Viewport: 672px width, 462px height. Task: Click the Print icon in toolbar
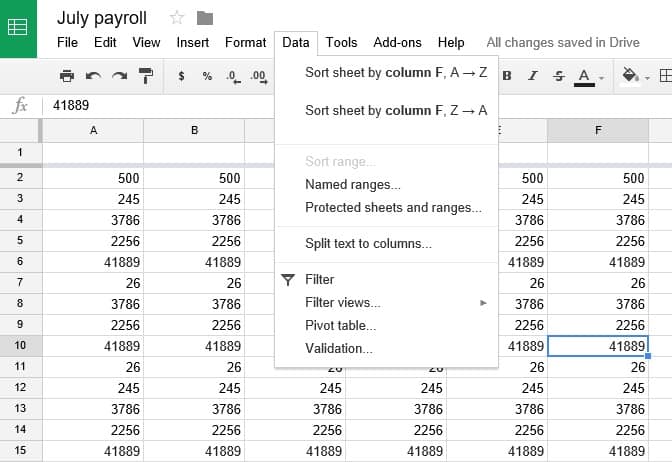pos(67,76)
